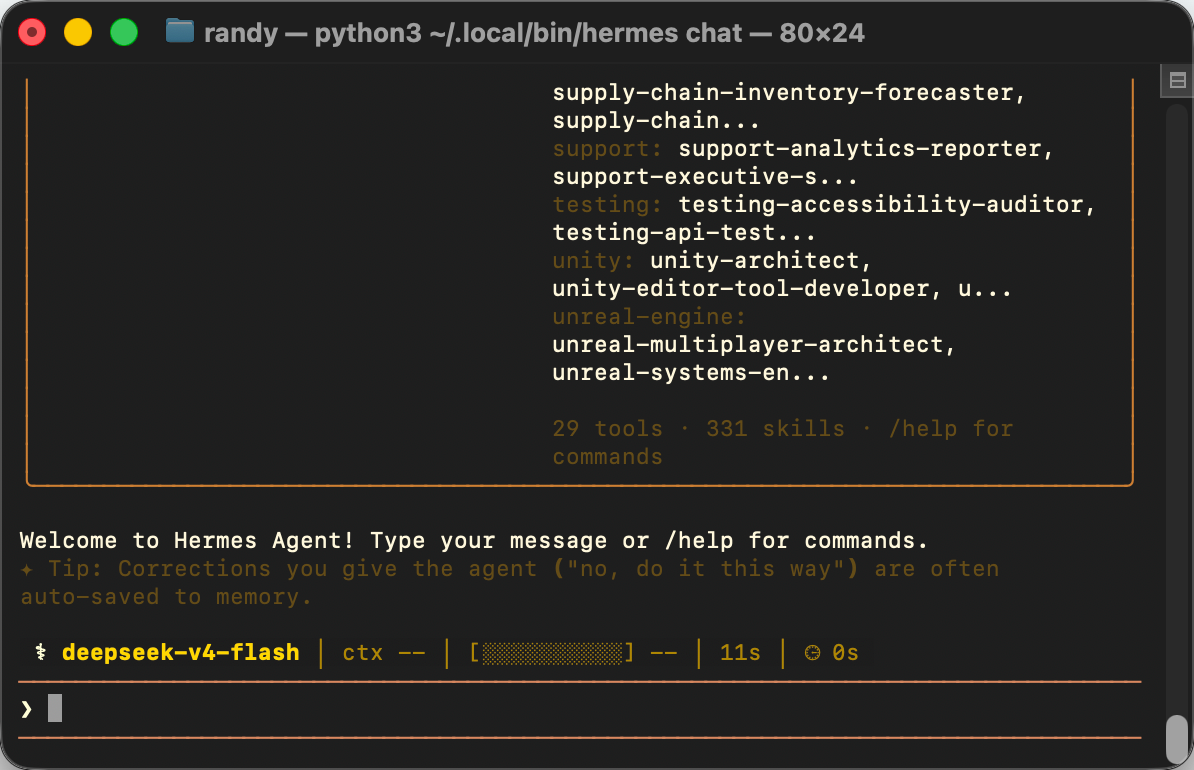The width and height of the screenshot is (1194, 770).
Task: Click the yellow minimize window button
Action: point(78,32)
